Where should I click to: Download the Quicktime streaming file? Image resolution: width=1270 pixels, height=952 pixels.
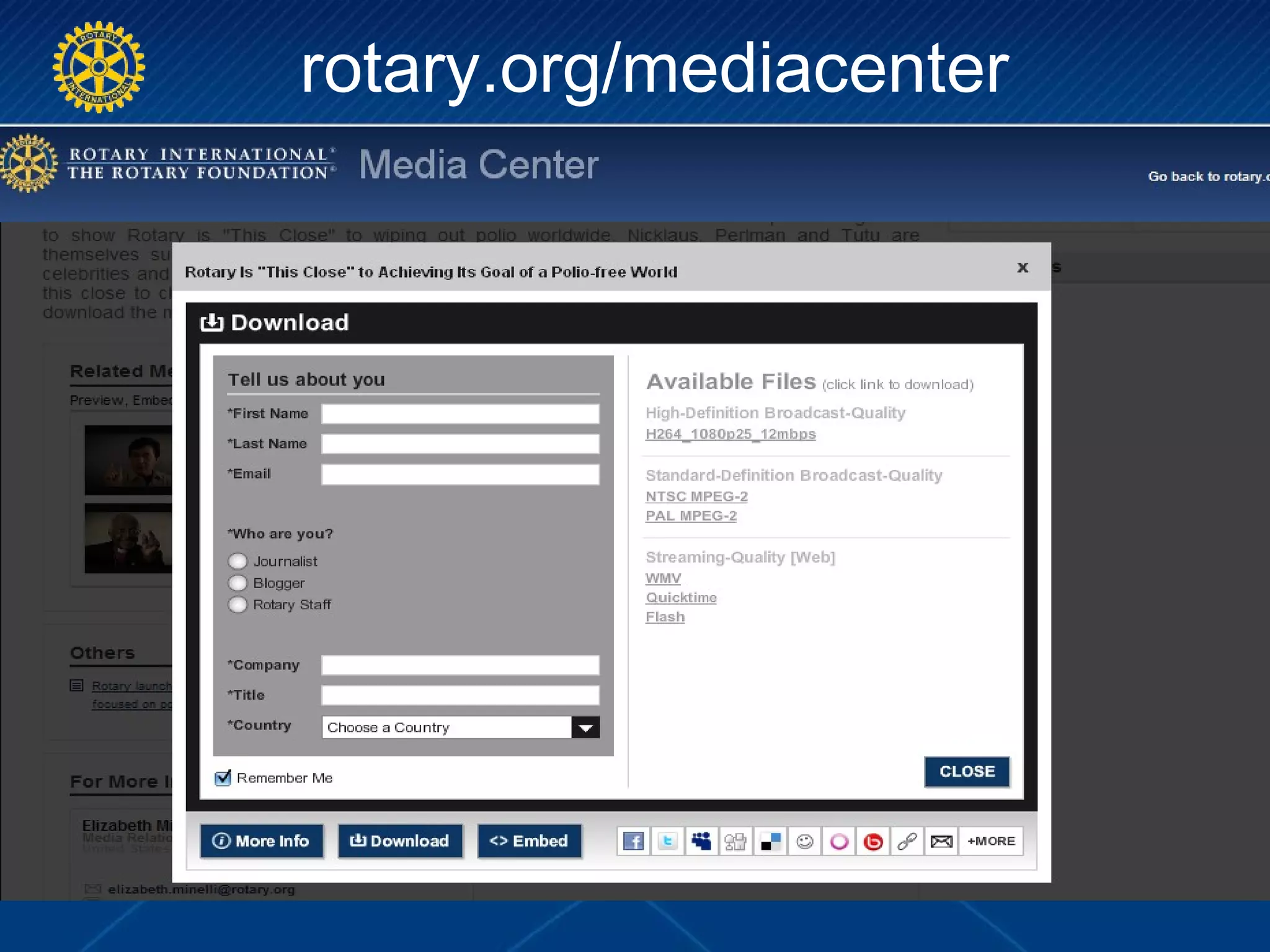pyautogui.click(x=681, y=597)
